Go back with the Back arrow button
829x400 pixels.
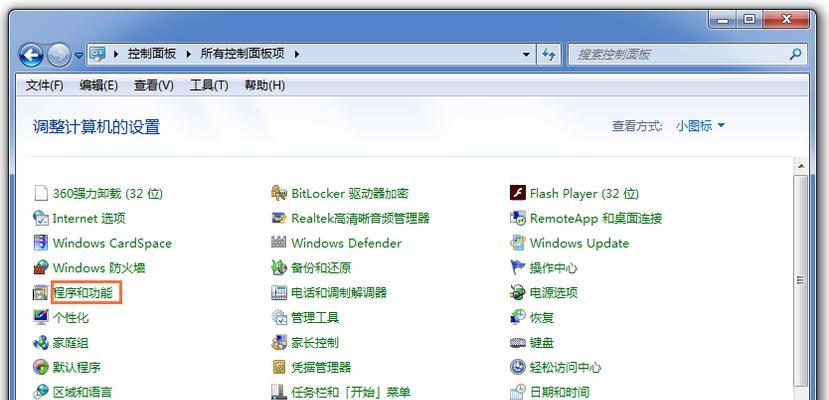[32, 55]
